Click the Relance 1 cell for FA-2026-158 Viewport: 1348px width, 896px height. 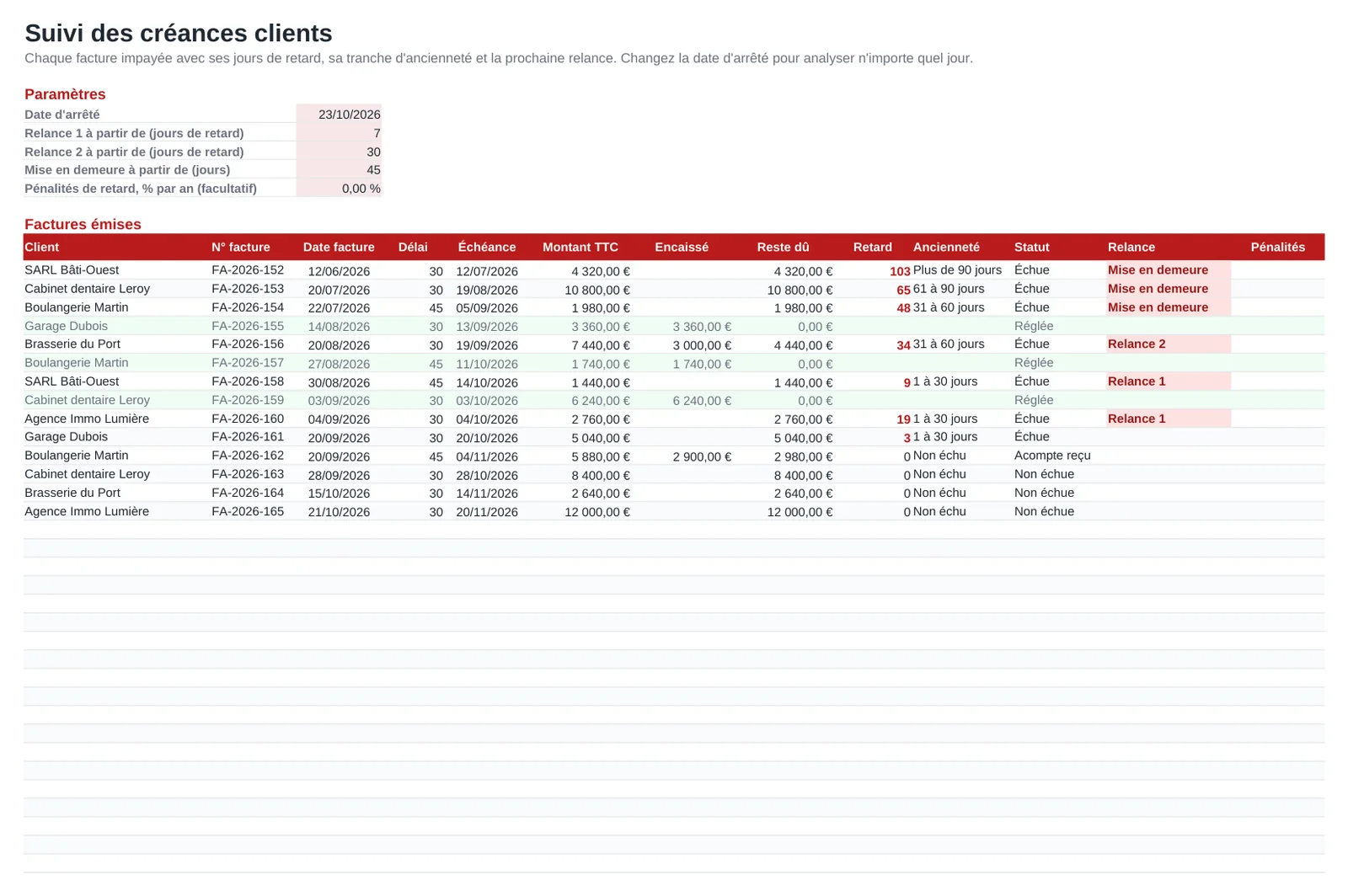pyautogui.click(x=1169, y=381)
